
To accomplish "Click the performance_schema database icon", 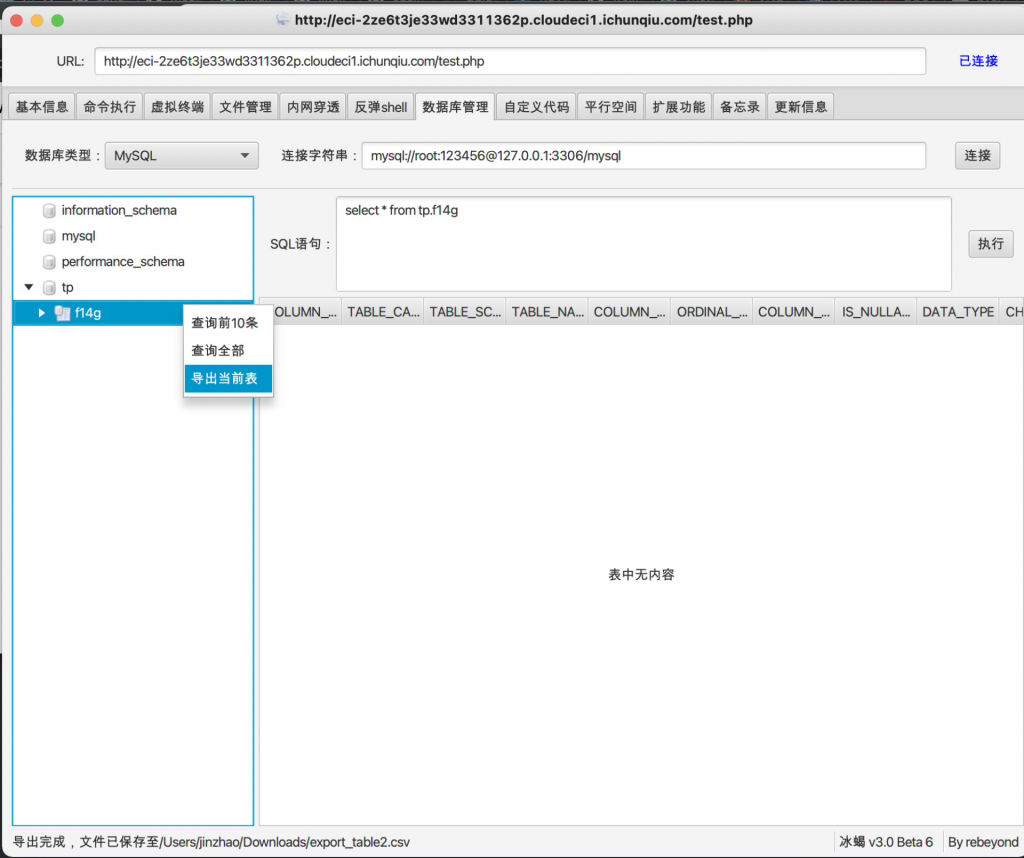I will pyautogui.click(x=48, y=261).
